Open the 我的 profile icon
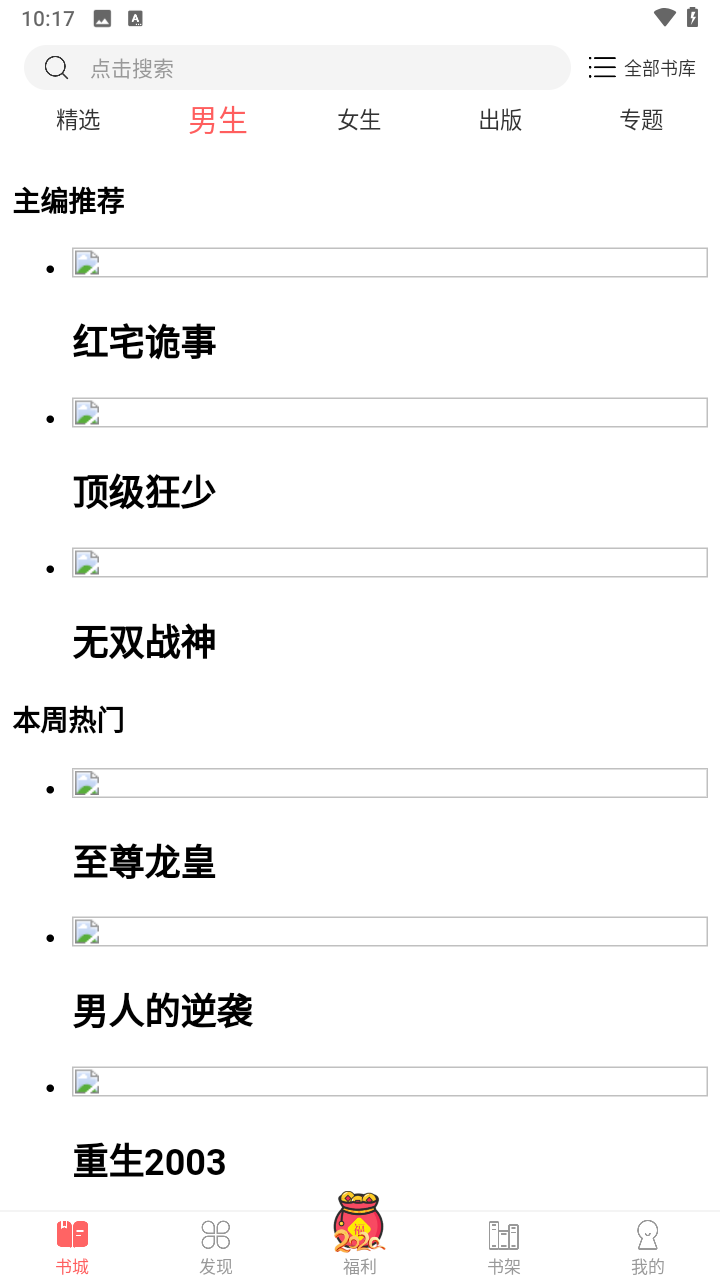The width and height of the screenshot is (720, 1280). [647, 1236]
